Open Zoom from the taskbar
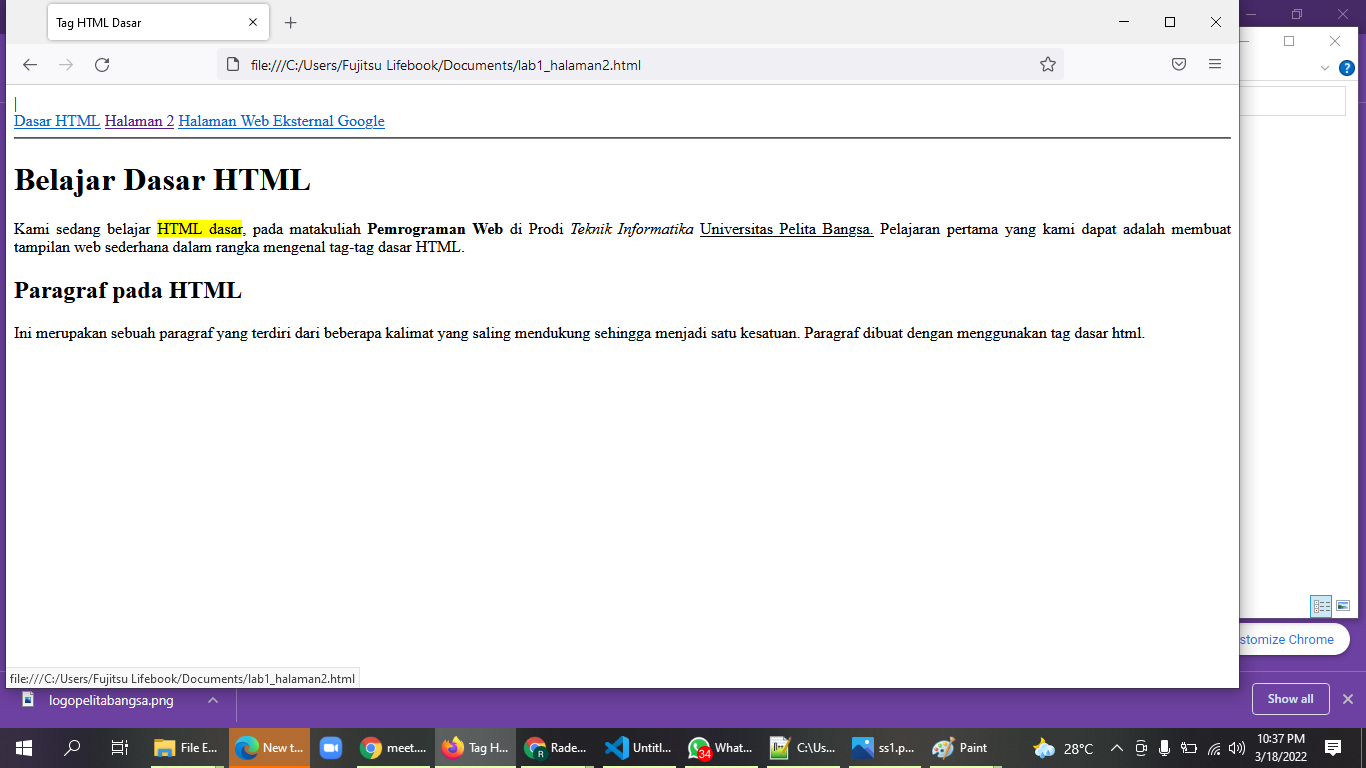The image size is (1366, 768). pyautogui.click(x=331, y=747)
